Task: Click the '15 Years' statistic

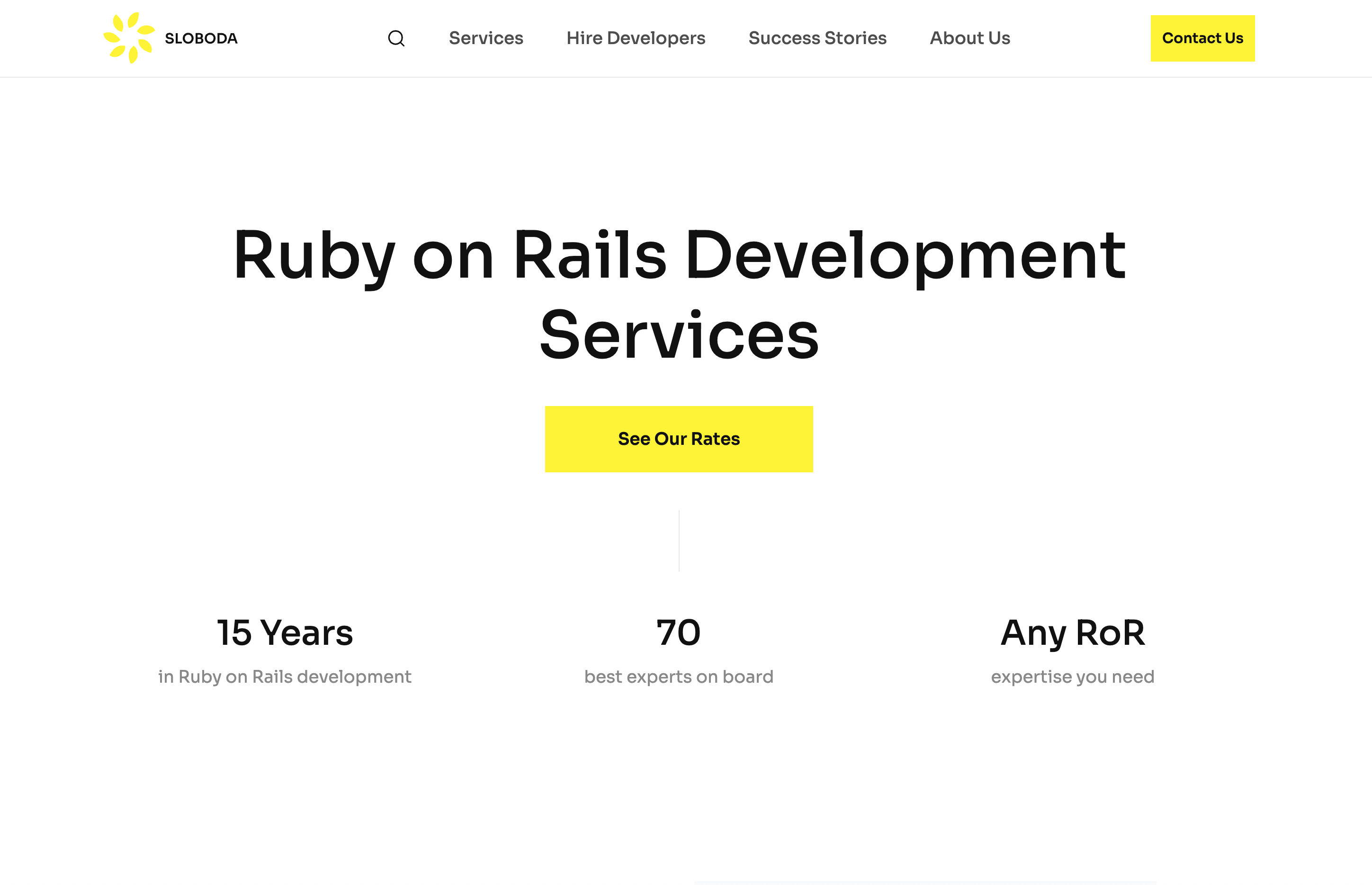Action: pyautogui.click(x=285, y=632)
